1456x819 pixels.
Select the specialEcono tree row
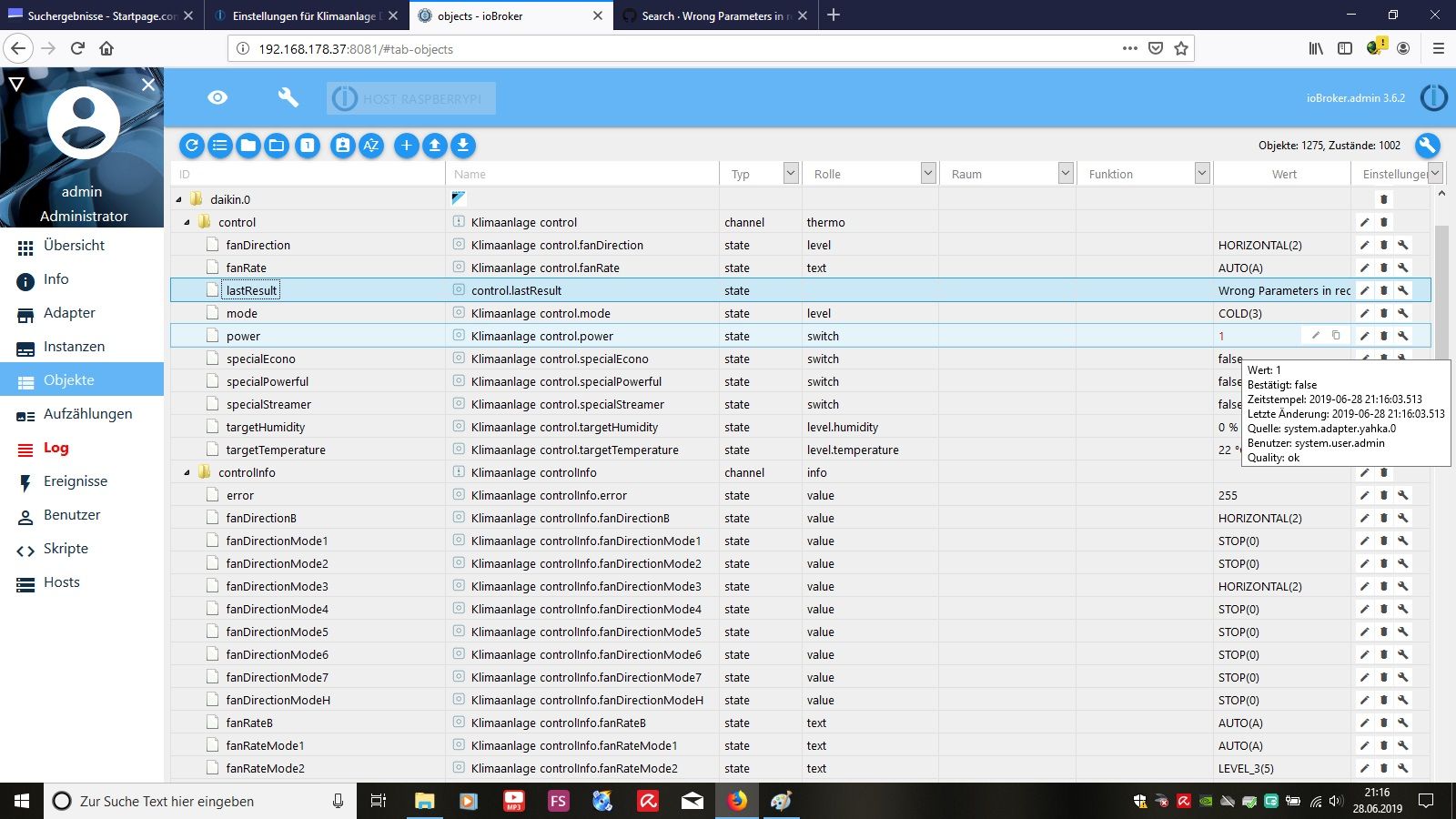[801, 359]
